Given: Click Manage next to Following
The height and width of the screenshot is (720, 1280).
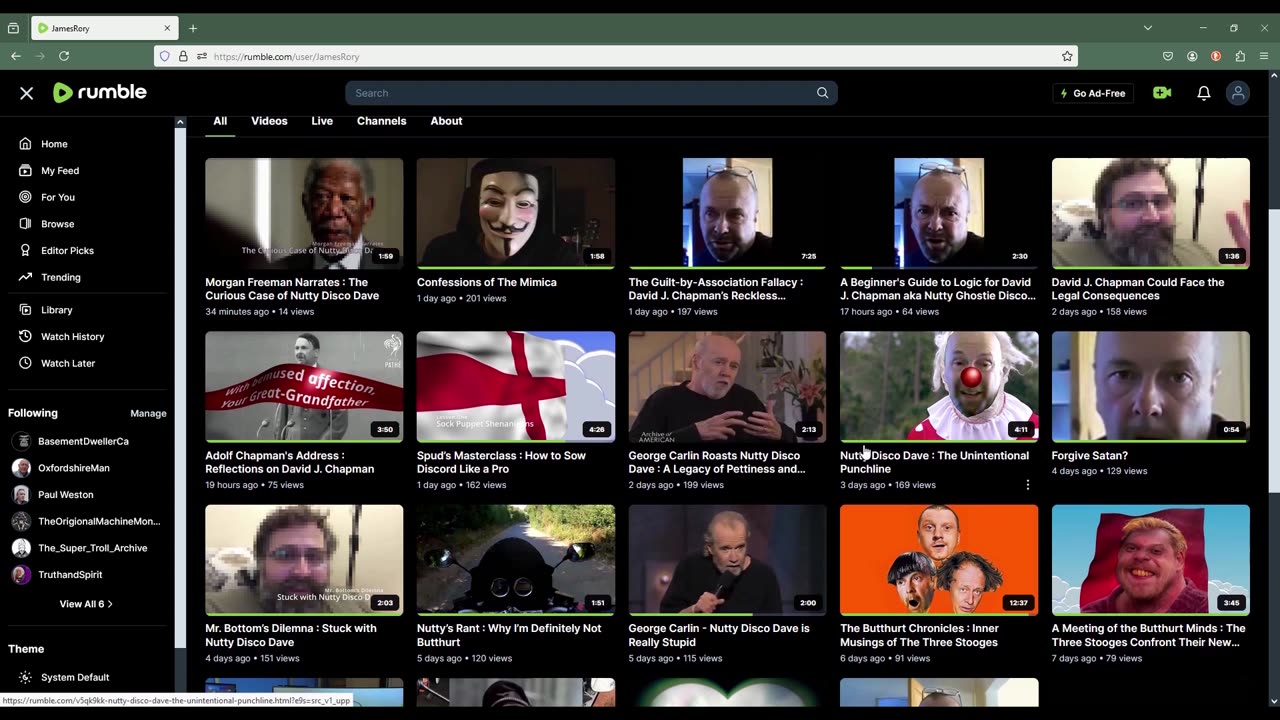Looking at the screenshot, I should (x=148, y=413).
